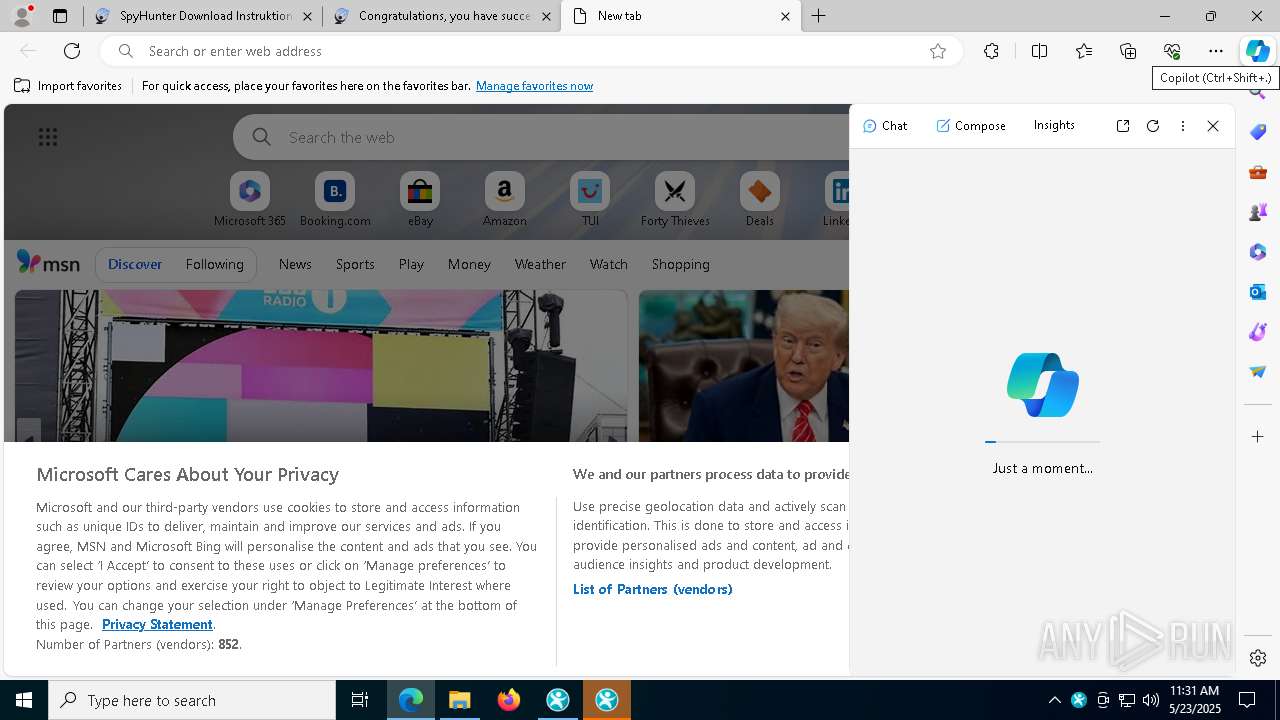Open Booking.com quick link

[x=335, y=199]
